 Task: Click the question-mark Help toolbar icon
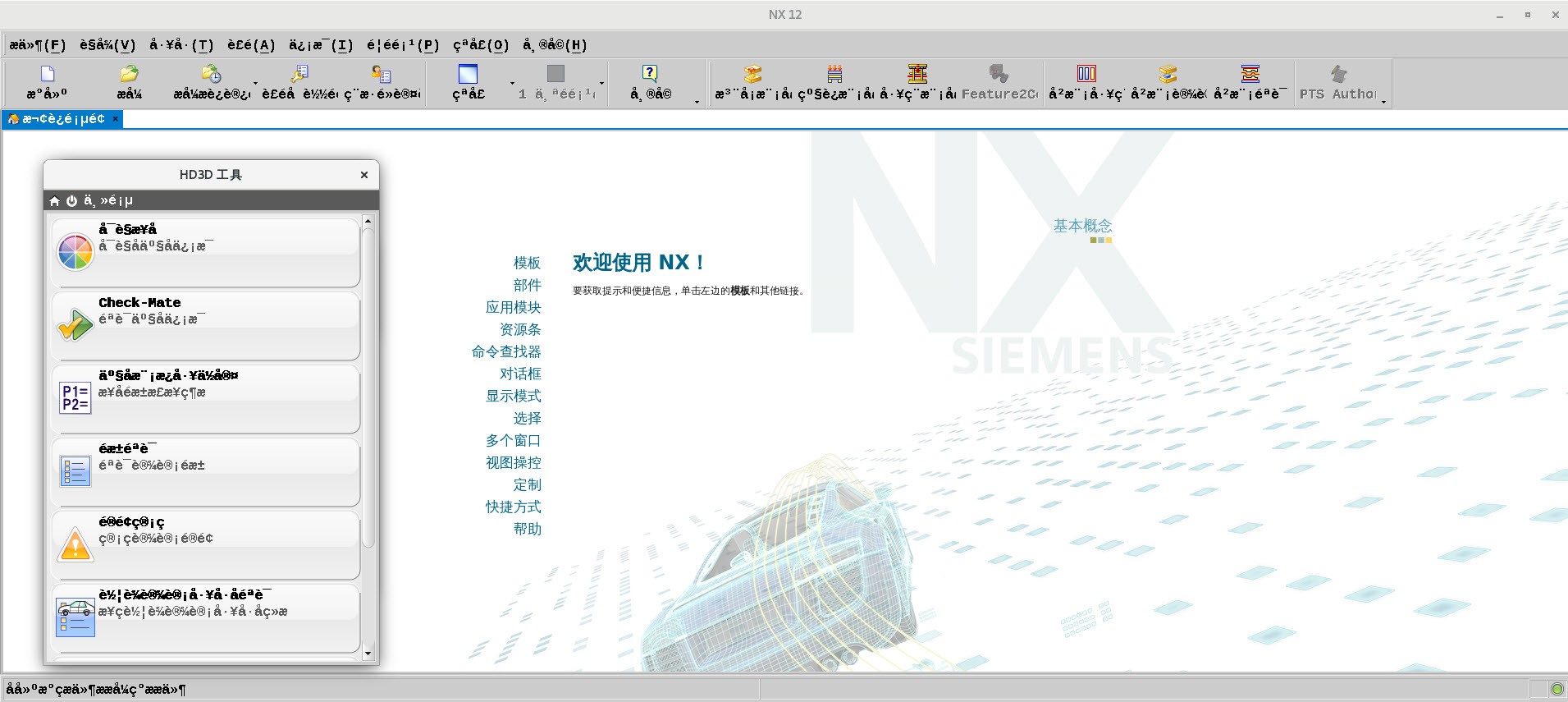(x=650, y=74)
